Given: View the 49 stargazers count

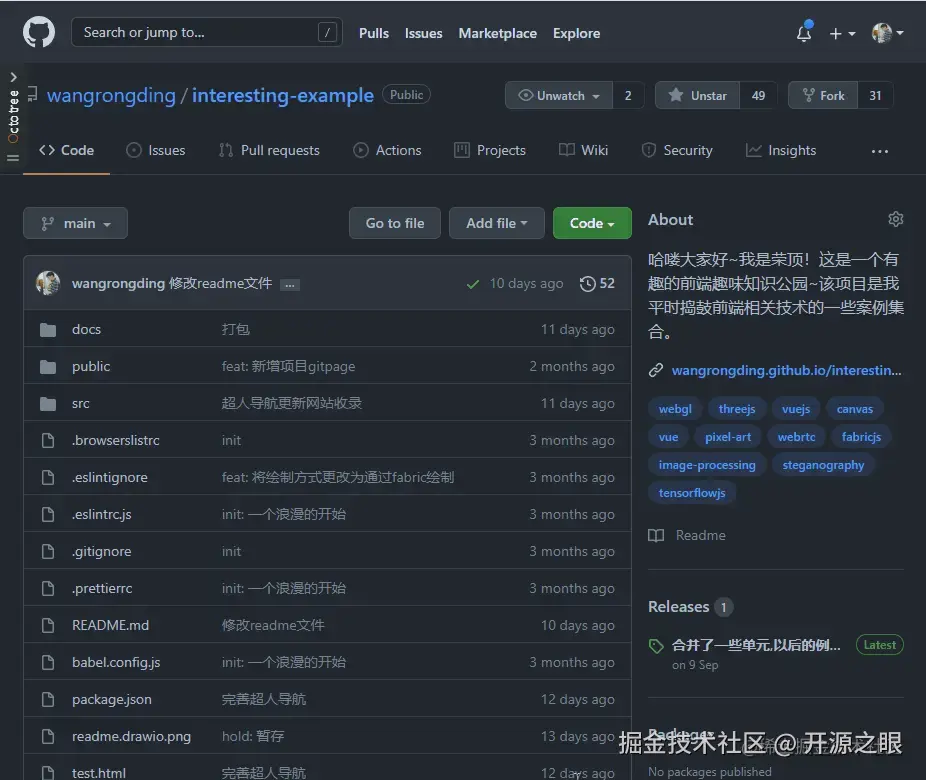Looking at the screenshot, I should point(758,96).
